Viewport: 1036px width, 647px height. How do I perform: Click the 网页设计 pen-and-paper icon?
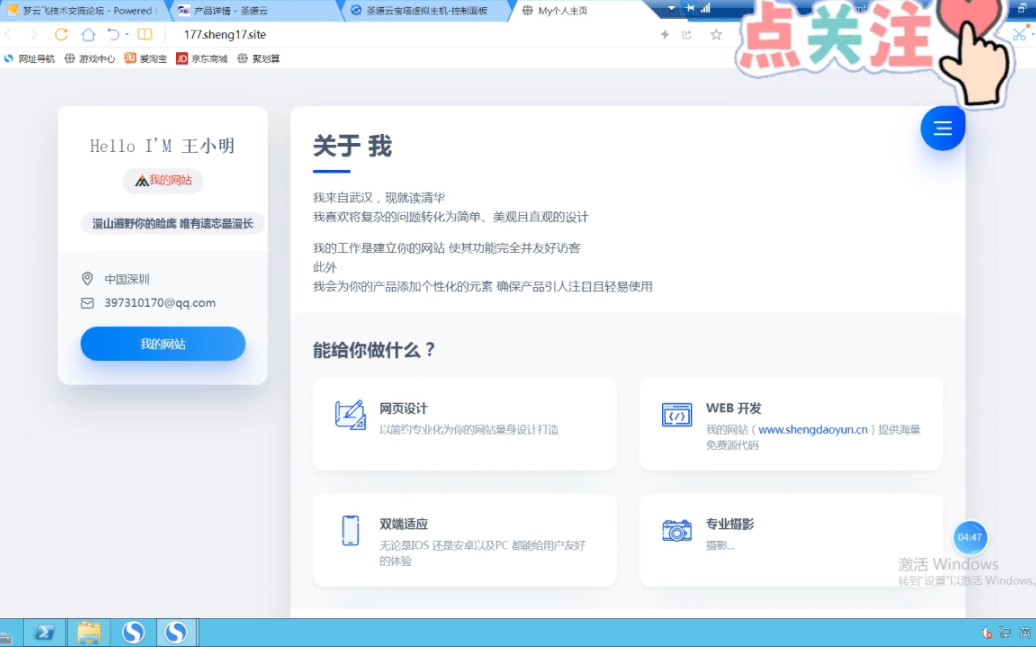coord(350,415)
